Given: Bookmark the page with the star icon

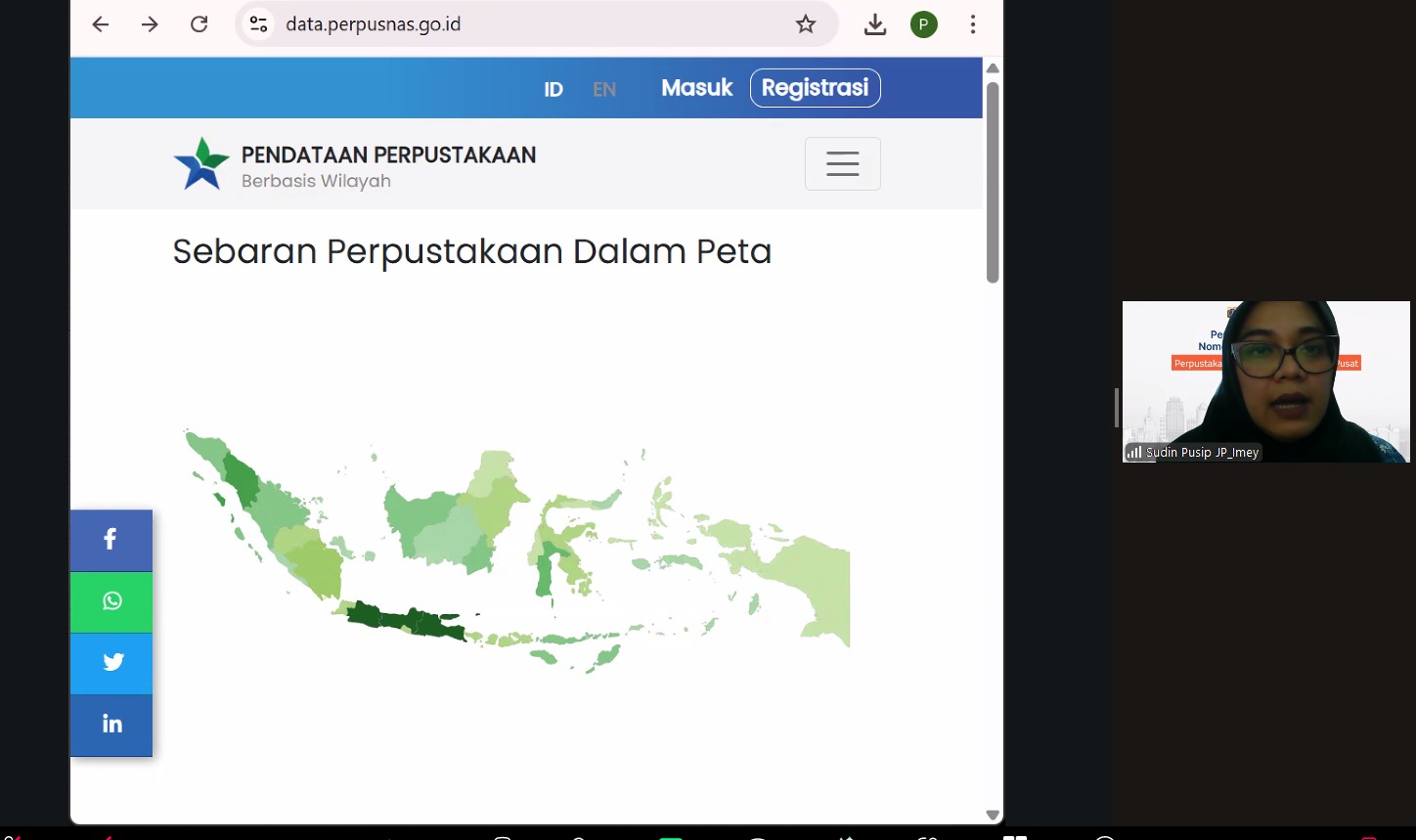Looking at the screenshot, I should (x=805, y=24).
